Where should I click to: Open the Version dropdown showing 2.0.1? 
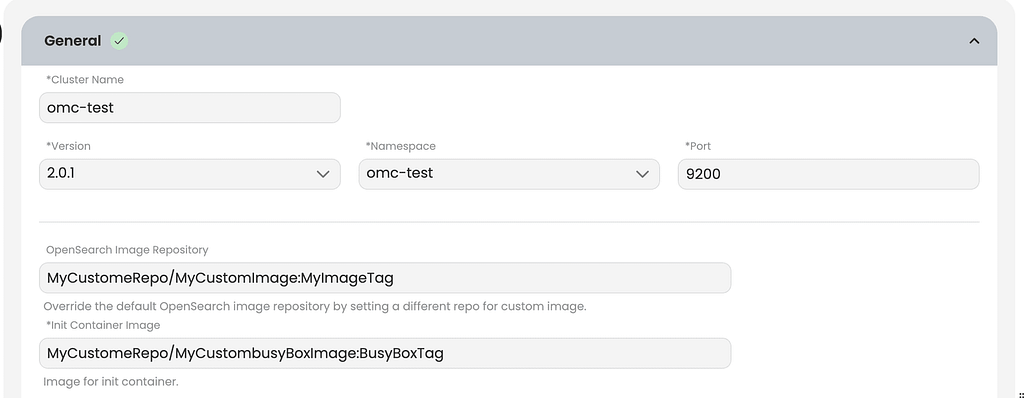click(189, 174)
